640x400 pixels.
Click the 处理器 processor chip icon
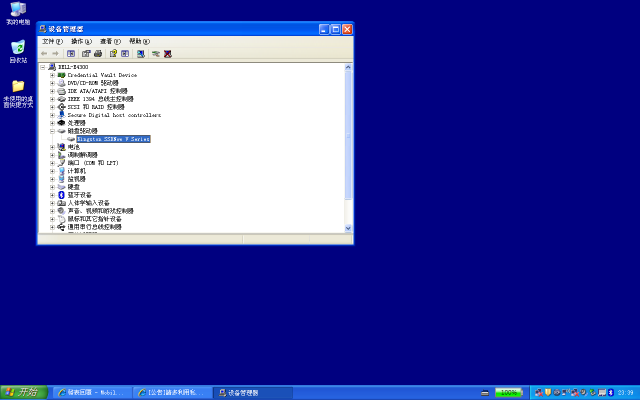[61, 123]
